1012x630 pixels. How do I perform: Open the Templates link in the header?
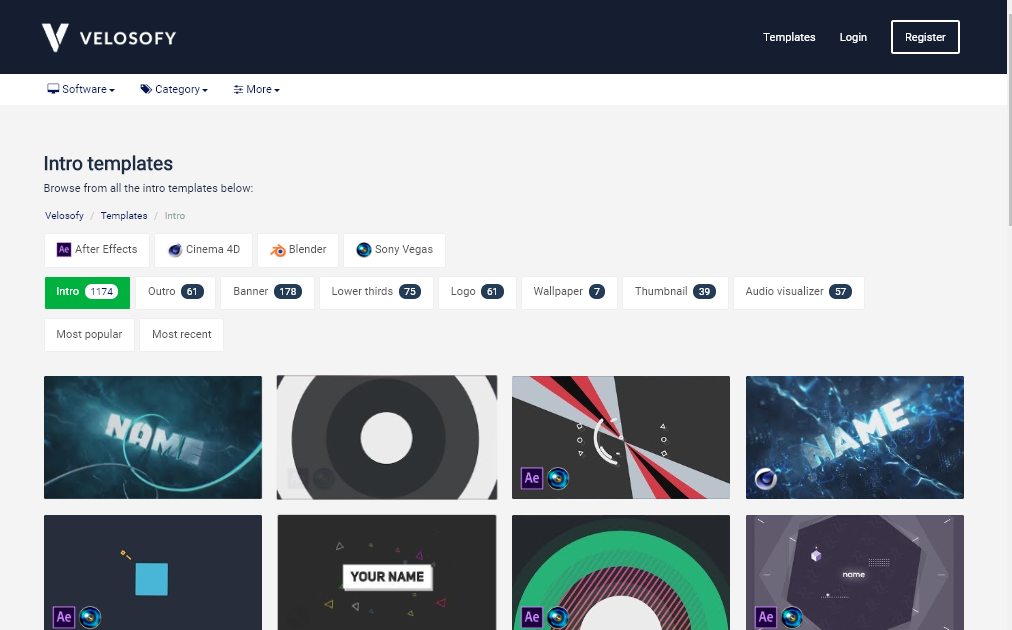click(x=789, y=37)
